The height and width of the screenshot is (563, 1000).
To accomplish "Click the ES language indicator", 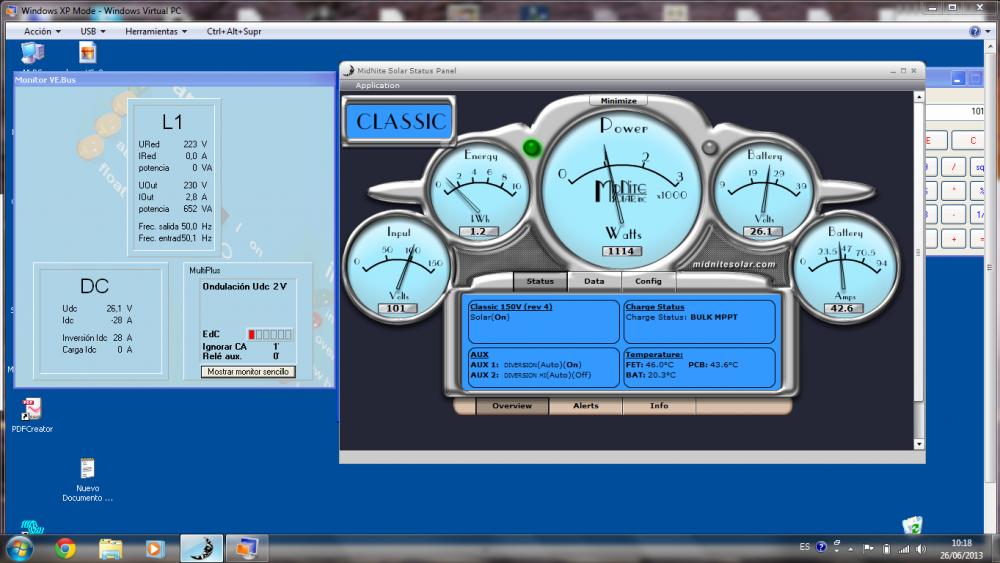I will click(x=804, y=547).
